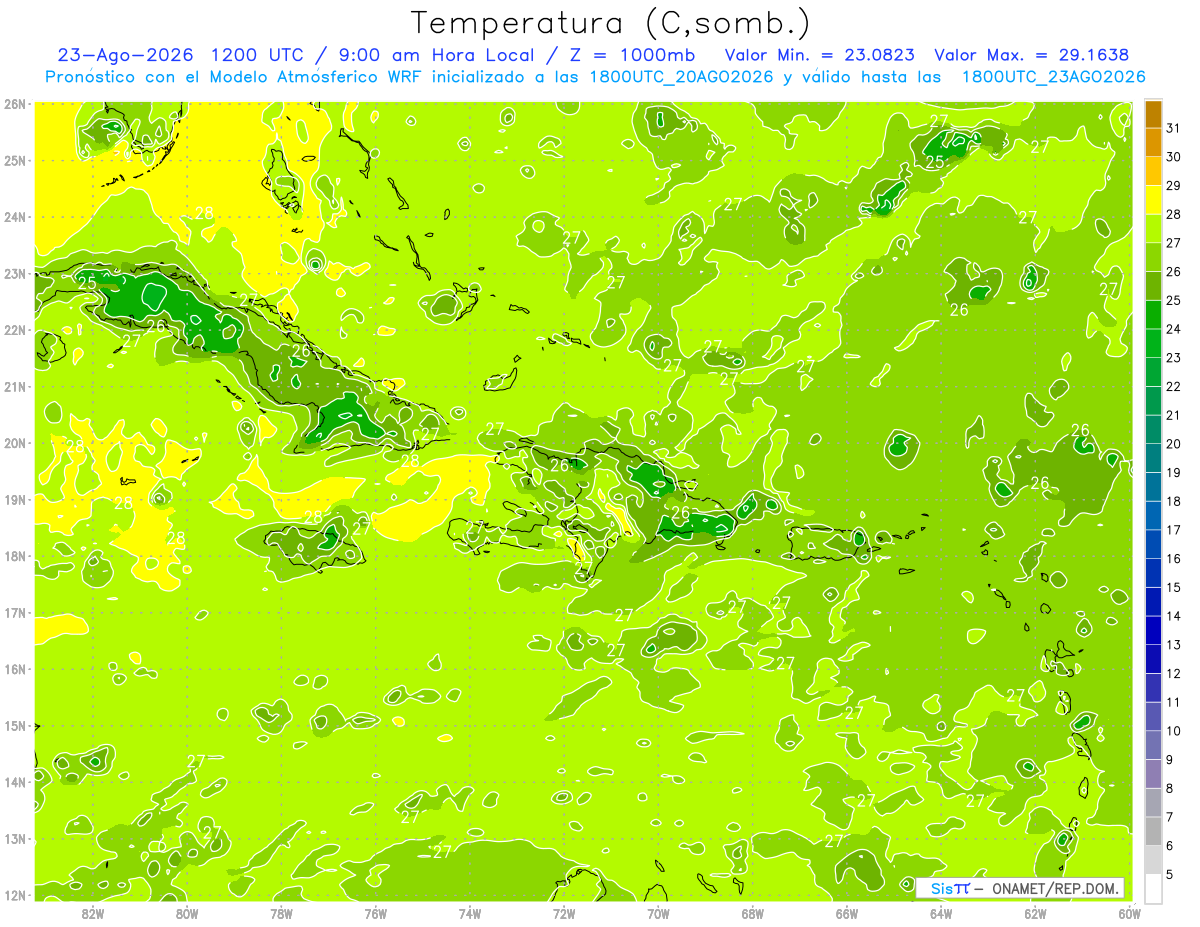Click the longitude axis label 72W
Screen dimensions: 1200x927
564,913
